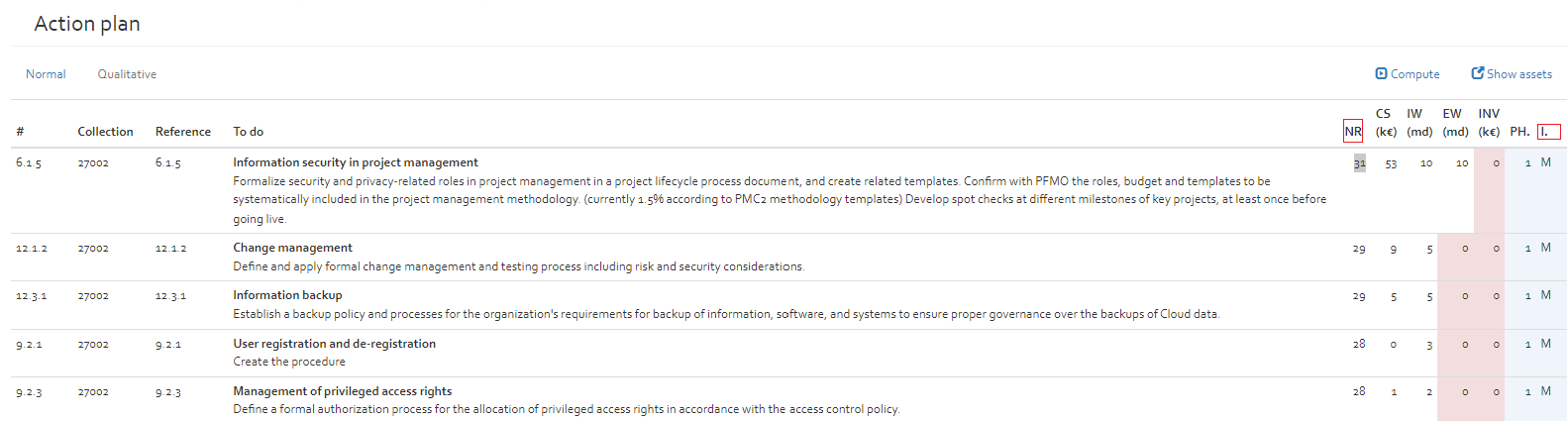Screen dimensions: 1568x421
Task: Sort by the INV (k€) column header
Action: 1489,122
